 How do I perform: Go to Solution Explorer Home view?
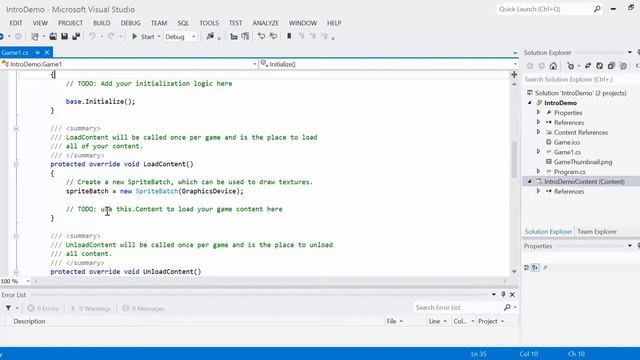click(x=553, y=66)
